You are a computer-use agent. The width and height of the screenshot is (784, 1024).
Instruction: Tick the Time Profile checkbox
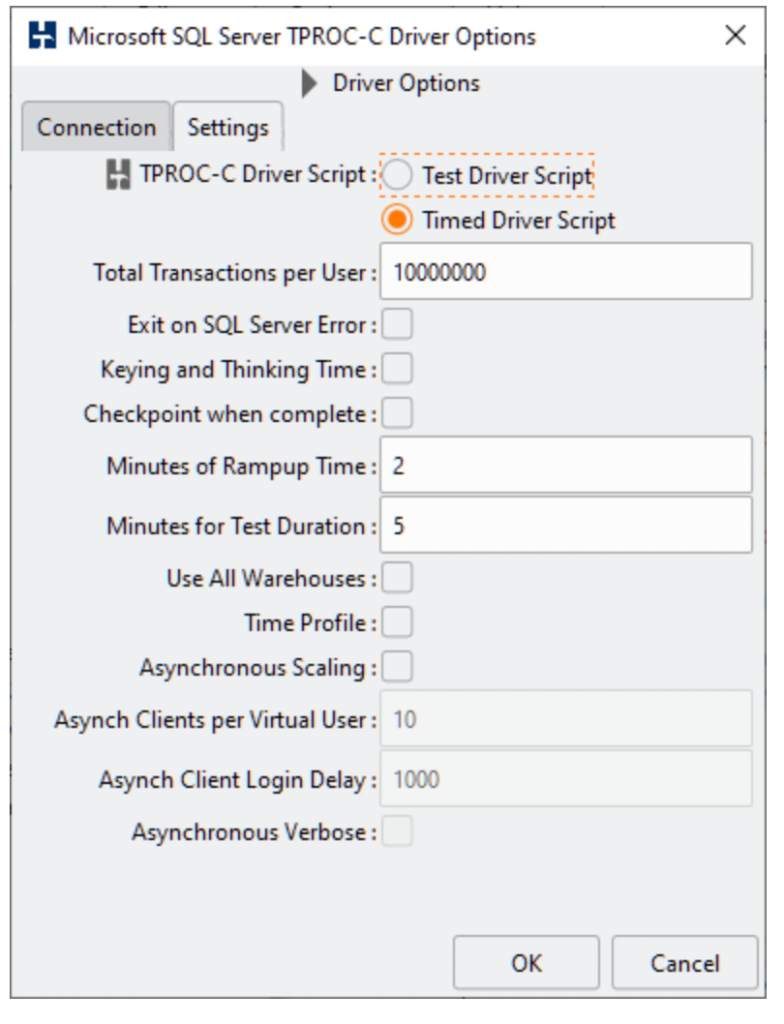(398, 622)
